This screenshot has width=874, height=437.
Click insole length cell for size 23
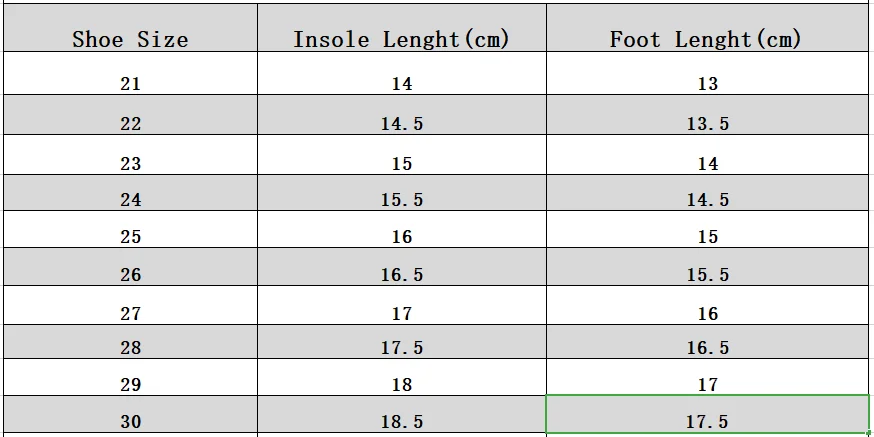[401, 163]
